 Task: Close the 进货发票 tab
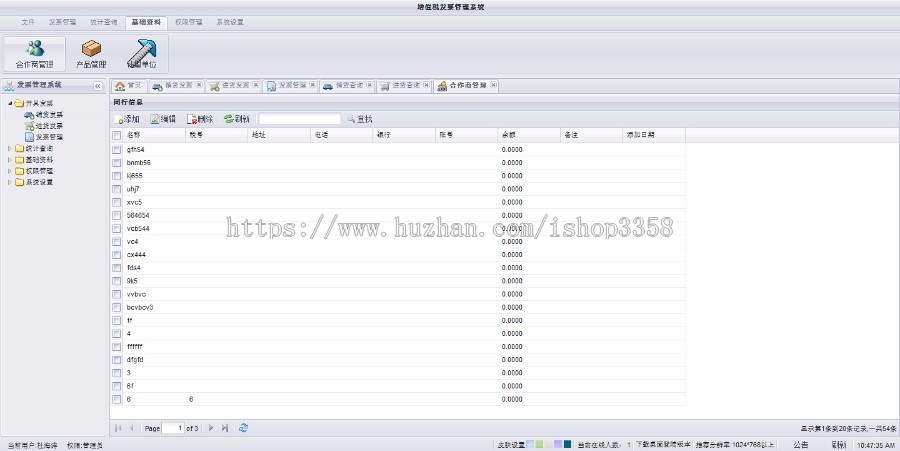point(256,85)
